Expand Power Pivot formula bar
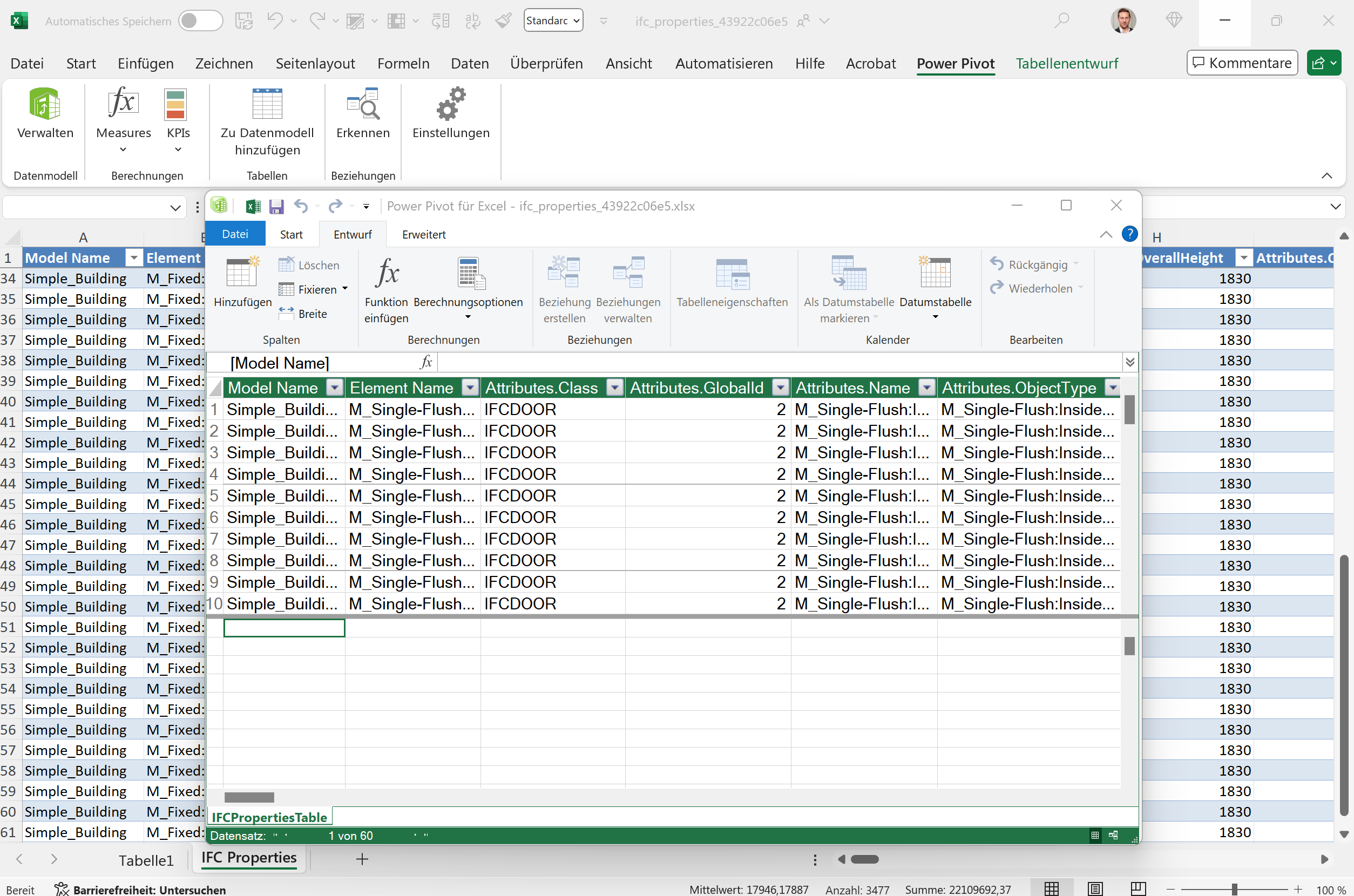The height and width of the screenshot is (896, 1354). (1129, 362)
